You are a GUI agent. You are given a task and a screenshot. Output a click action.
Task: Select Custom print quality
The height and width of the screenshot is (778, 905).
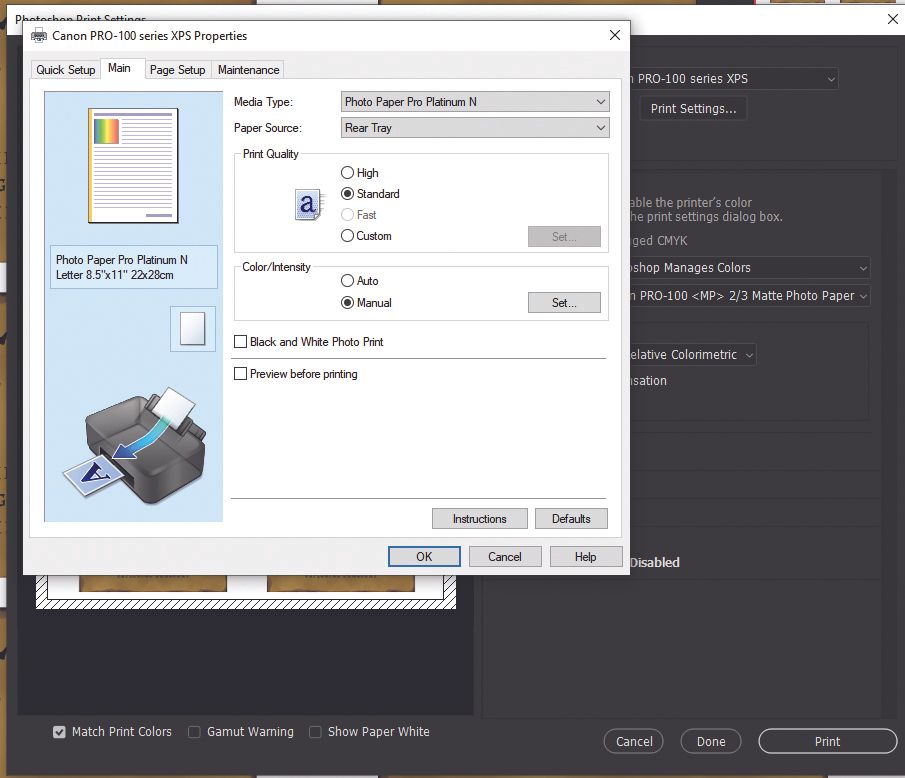(349, 235)
